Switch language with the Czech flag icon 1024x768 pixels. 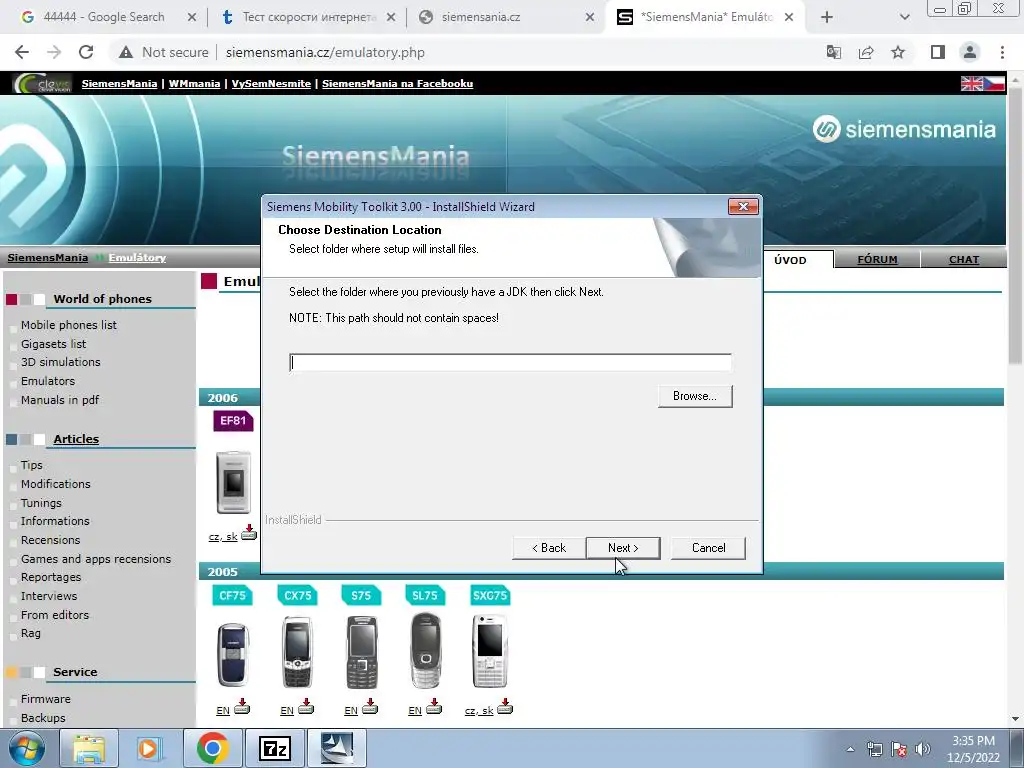point(994,84)
